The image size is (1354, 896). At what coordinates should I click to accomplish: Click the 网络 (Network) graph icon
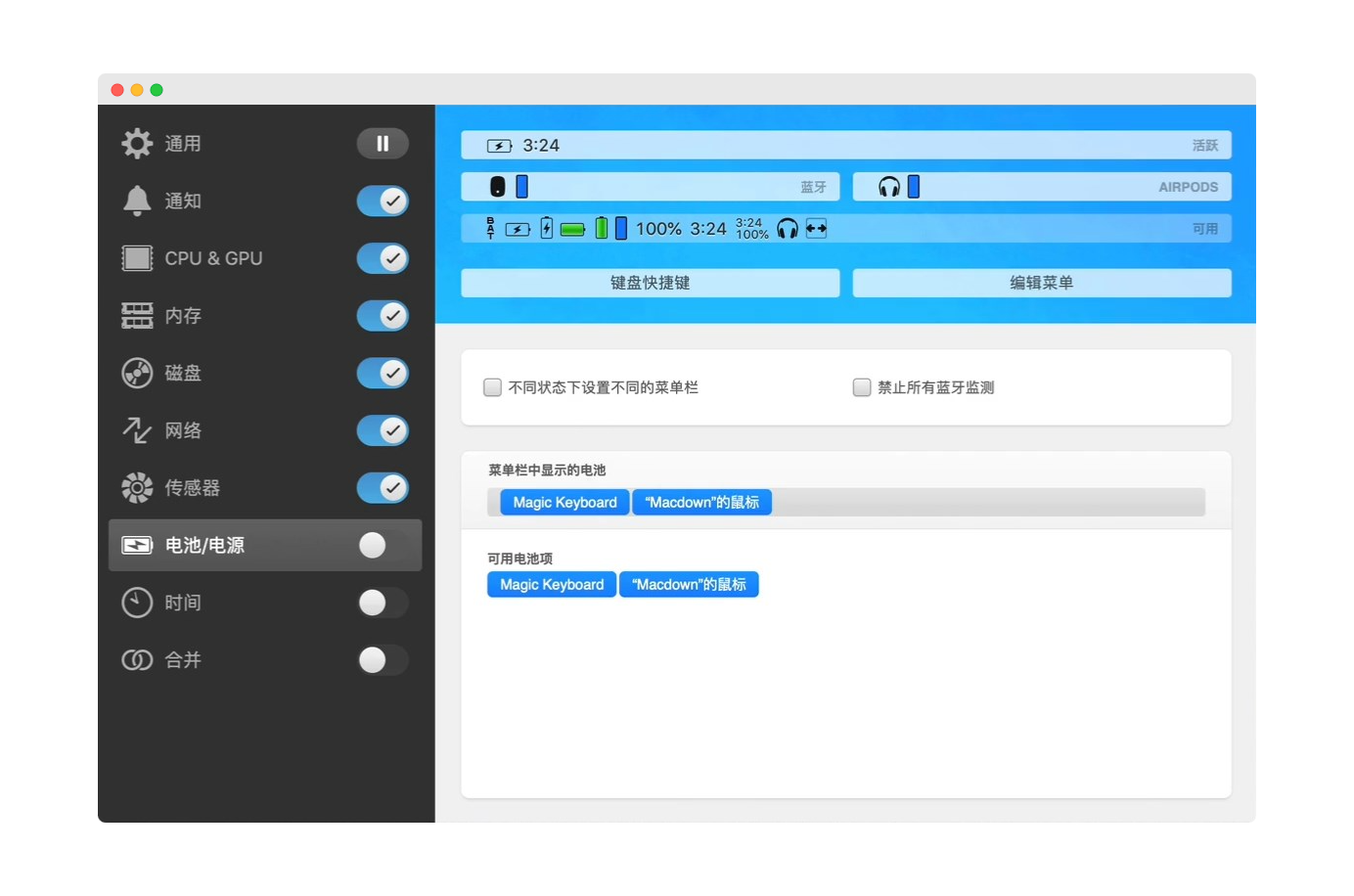tap(137, 430)
